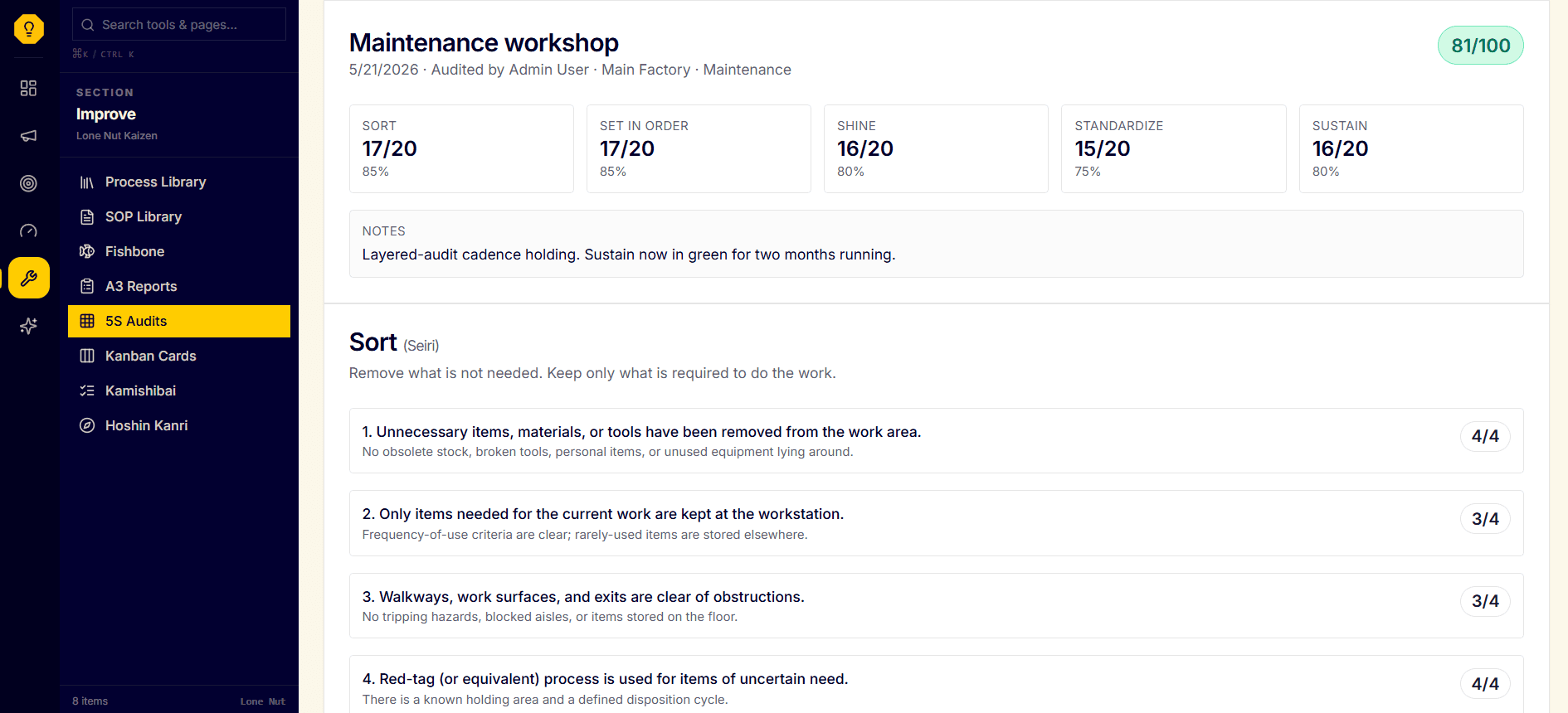The width and height of the screenshot is (1568, 713).
Task: Open the sparkles AI section icon
Action: [29, 326]
